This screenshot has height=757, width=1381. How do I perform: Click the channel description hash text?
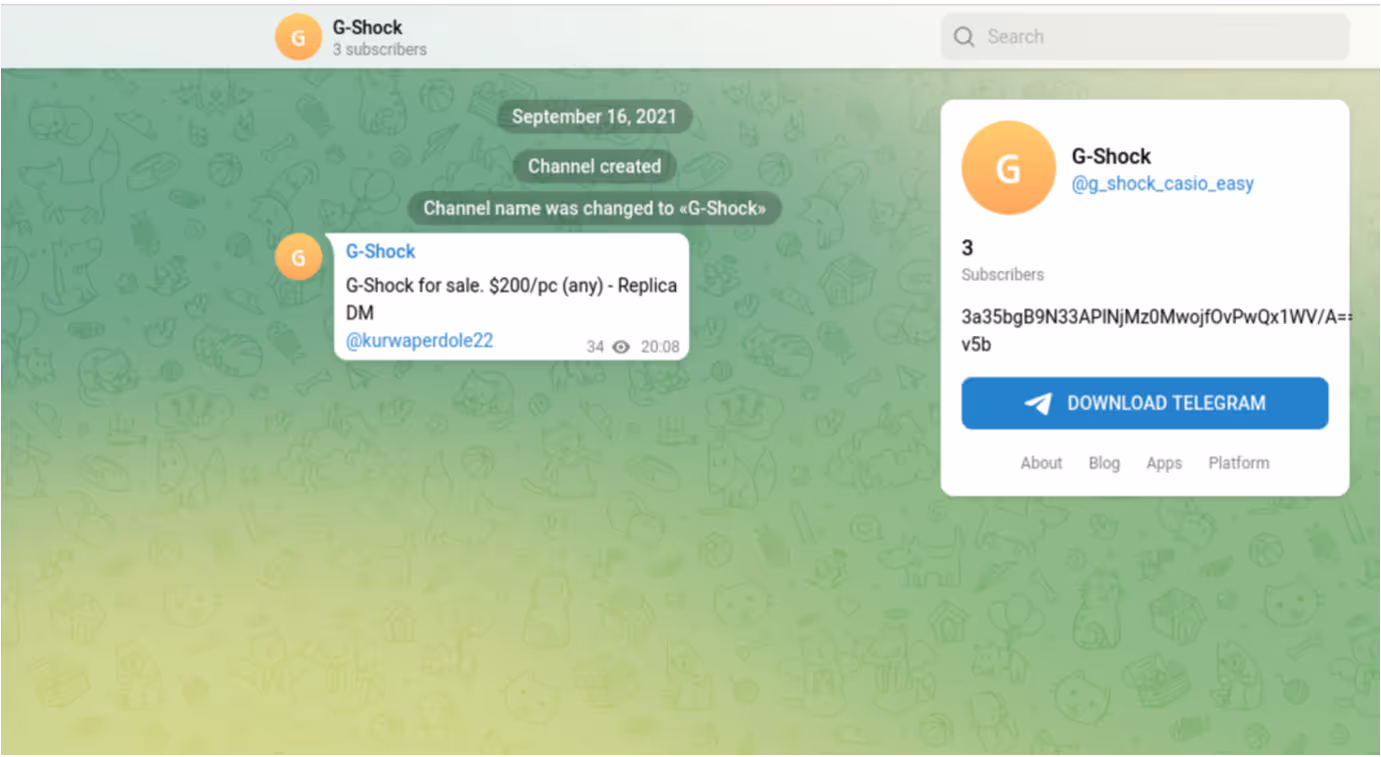(x=1157, y=331)
